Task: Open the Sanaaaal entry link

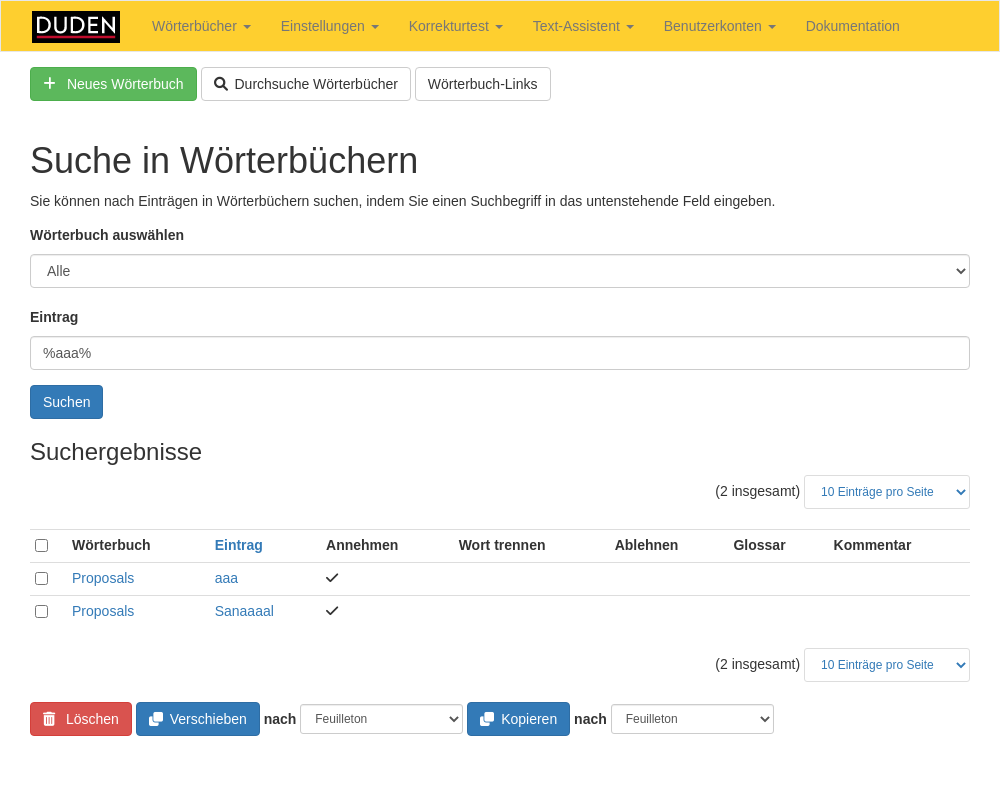Action: coord(244,611)
